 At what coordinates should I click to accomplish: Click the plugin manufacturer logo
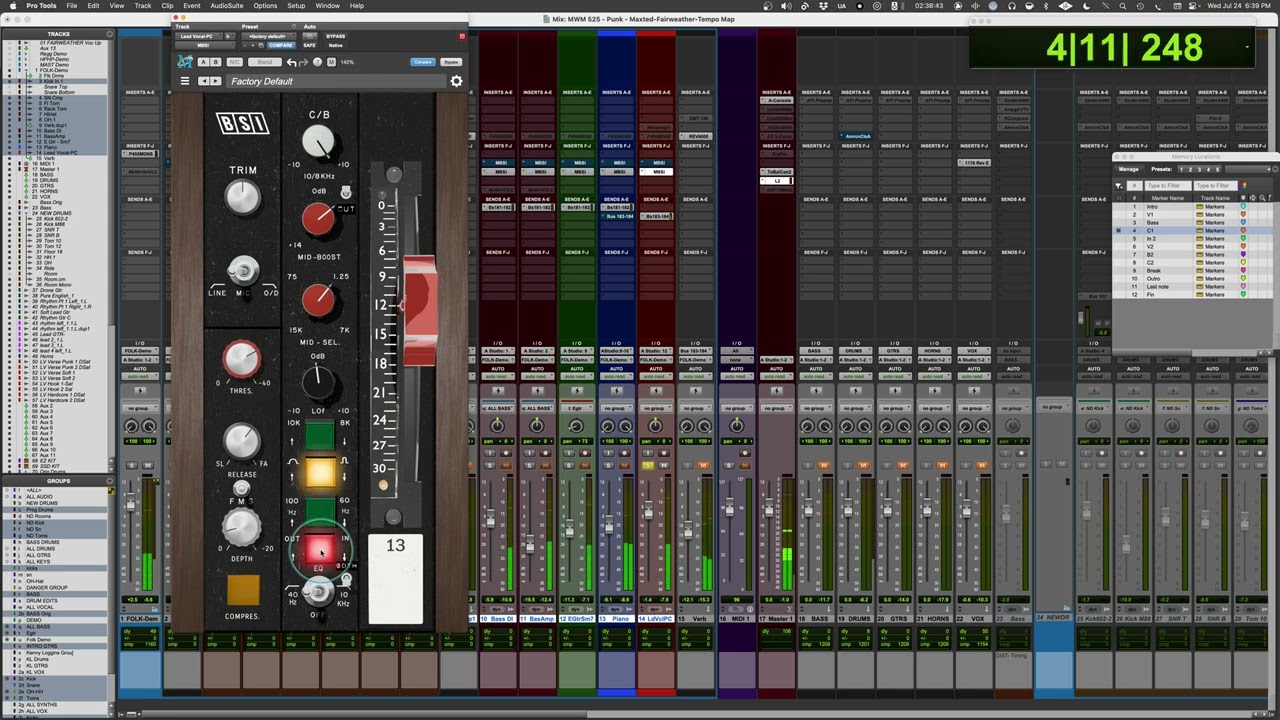pyautogui.click(x=185, y=62)
